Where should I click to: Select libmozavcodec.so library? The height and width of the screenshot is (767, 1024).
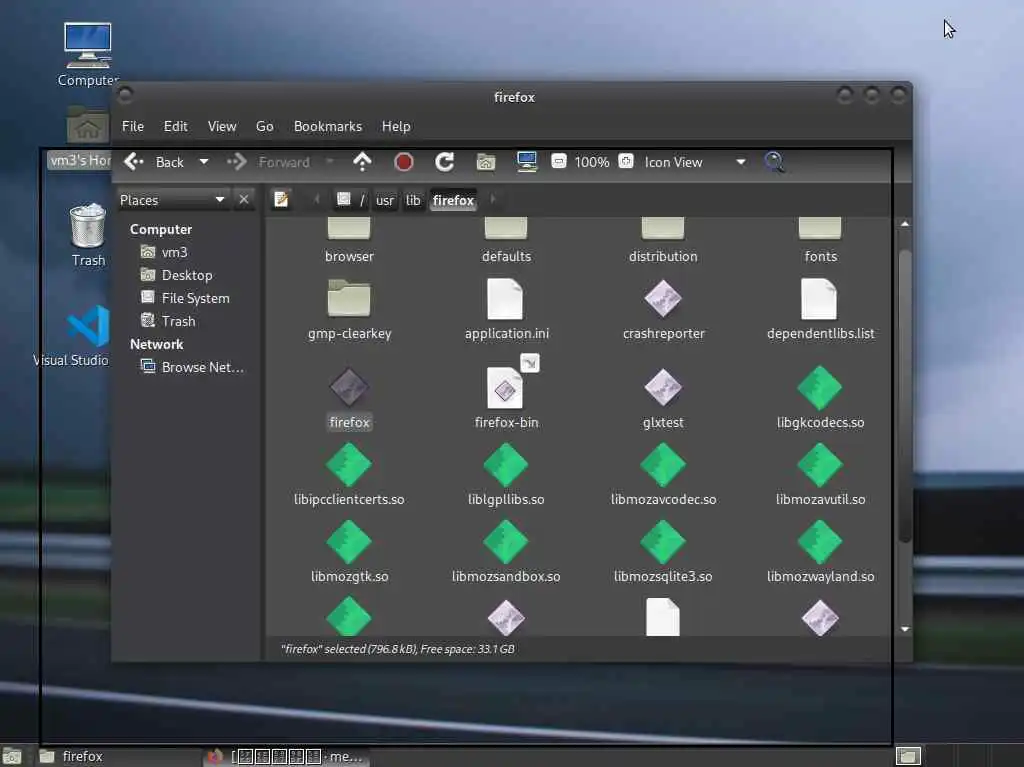point(663,475)
